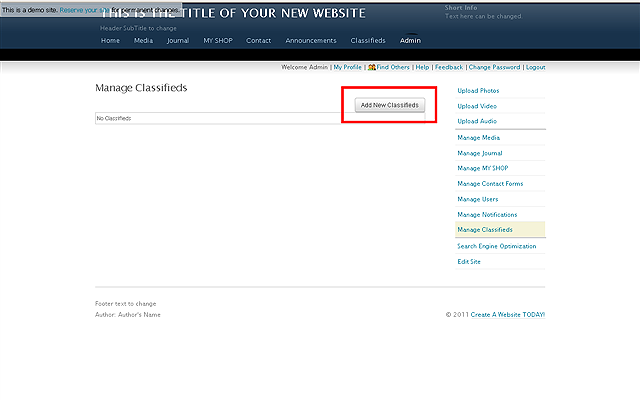Follow the Create A Website TODAY! footer link
The width and height of the screenshot is (640, 400).
pos(508,314)
